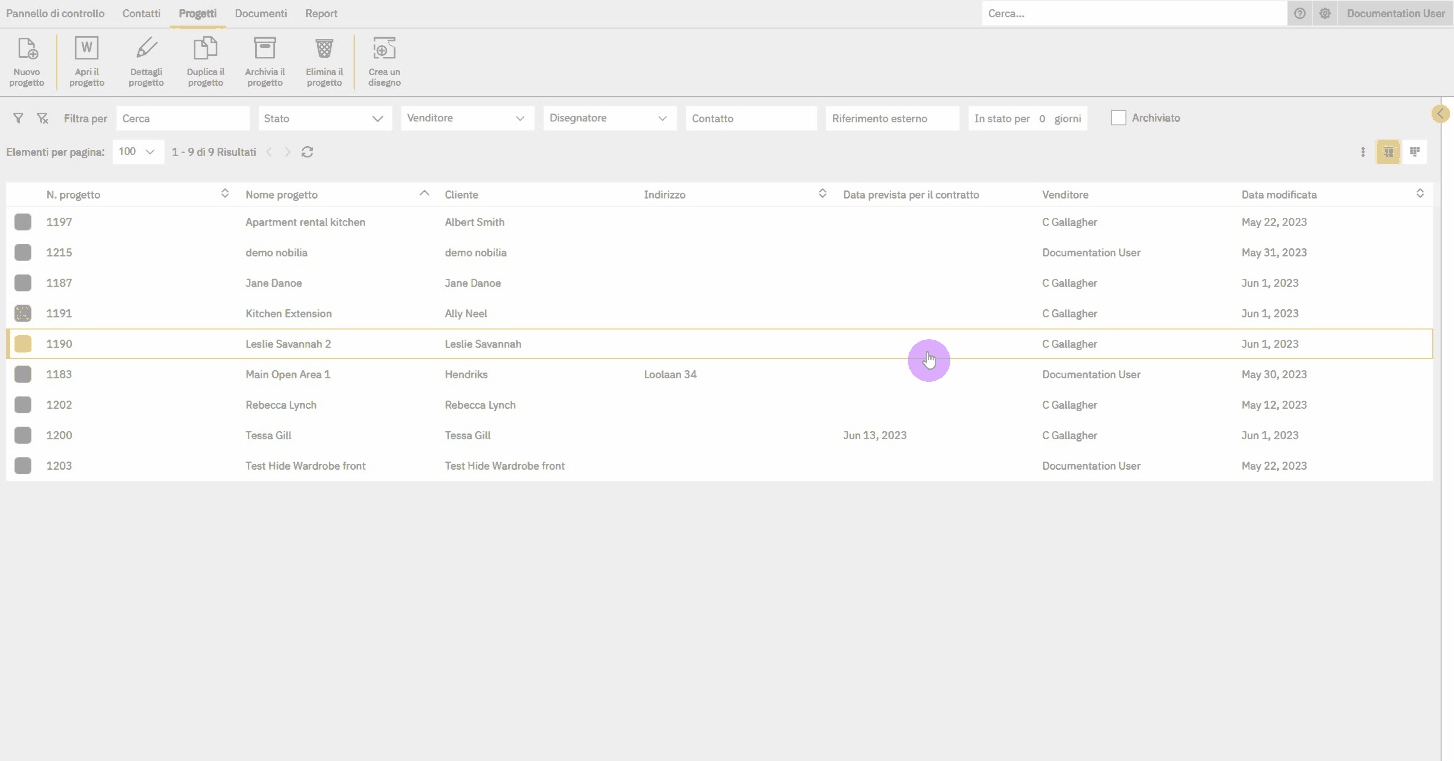1454x761 pixels.
Task: Select the Crea un disegno icon
Action: [x=384, y=60]
